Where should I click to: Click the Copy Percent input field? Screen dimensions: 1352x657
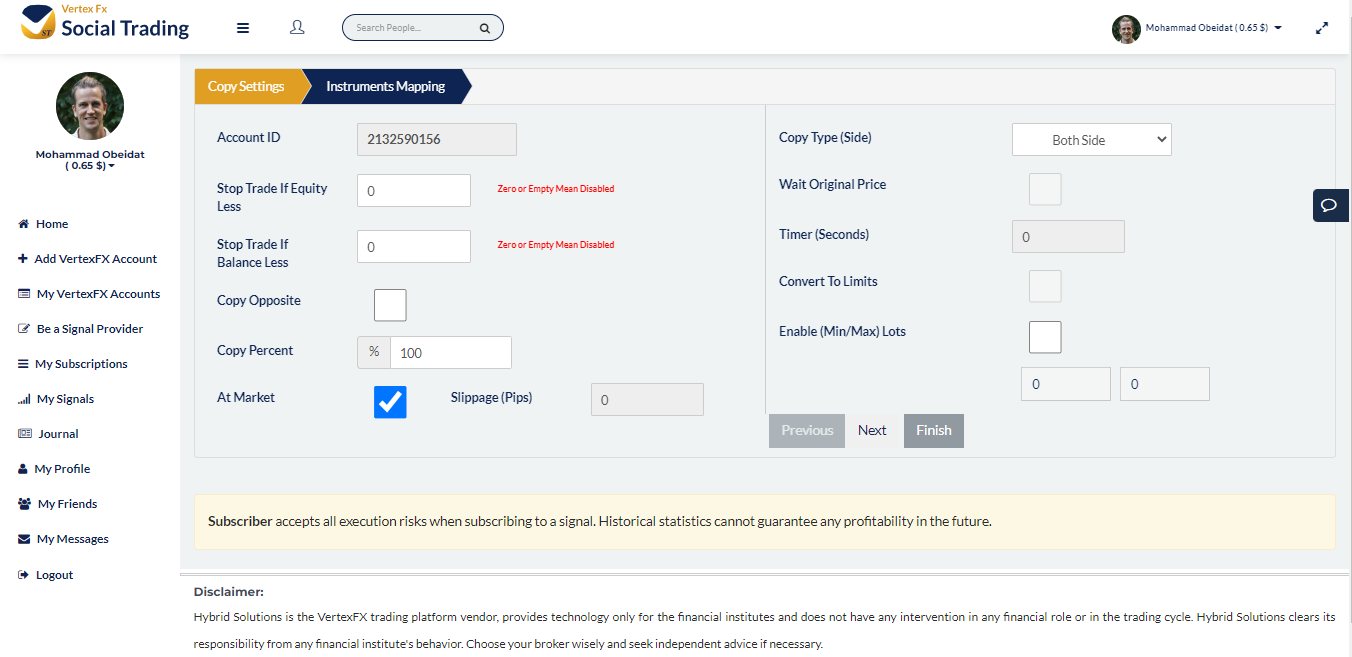[x=450, y=352]
